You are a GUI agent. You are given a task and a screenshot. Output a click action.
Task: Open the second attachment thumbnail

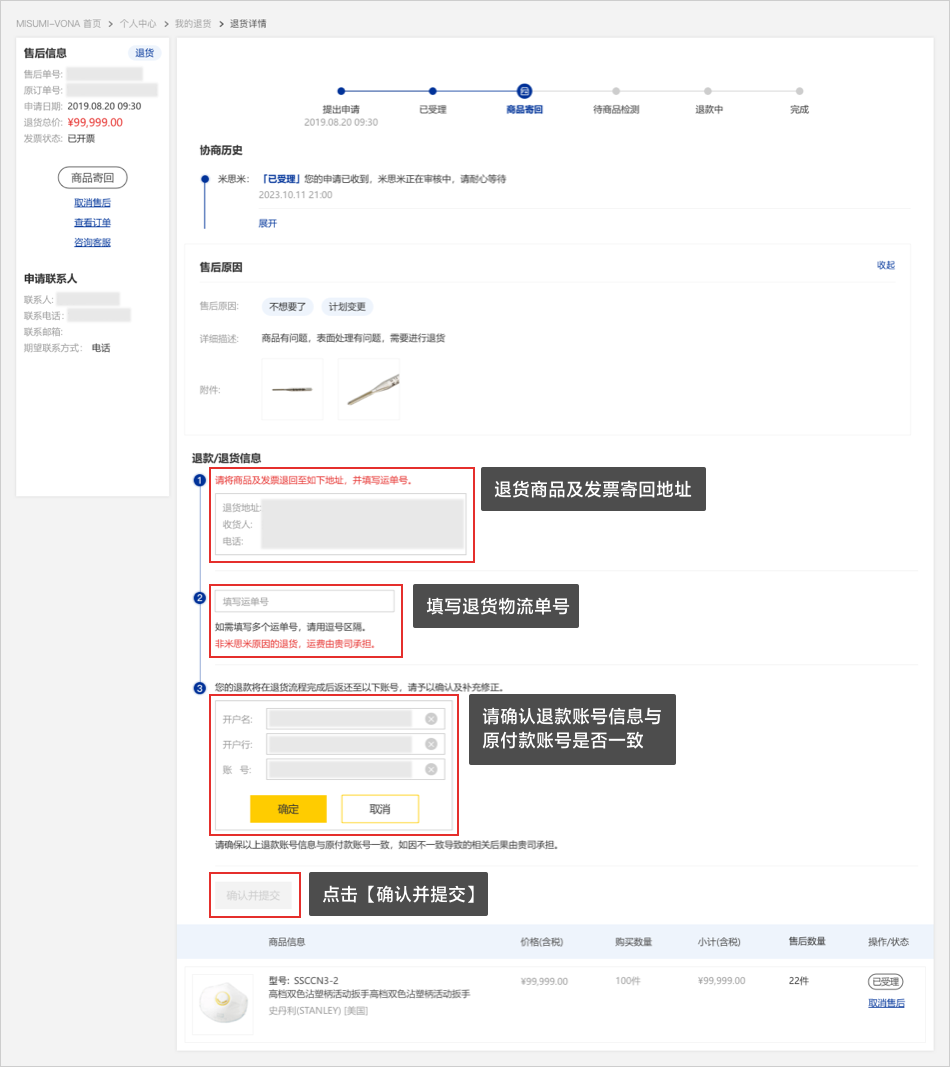tap(368, 389)
